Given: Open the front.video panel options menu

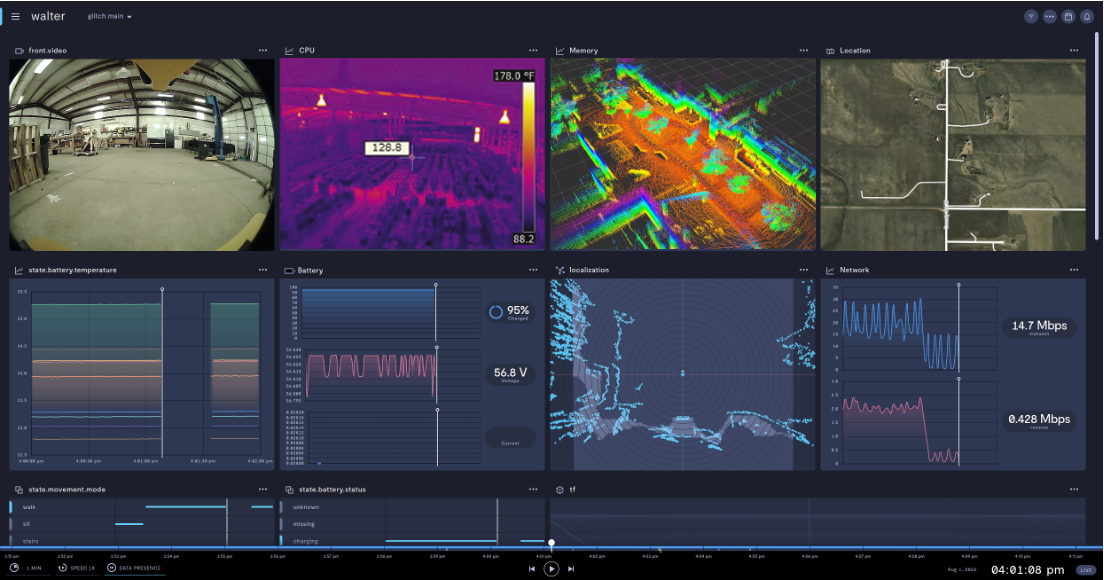Looking at the screenshot, I should click(x=263, y=50).
